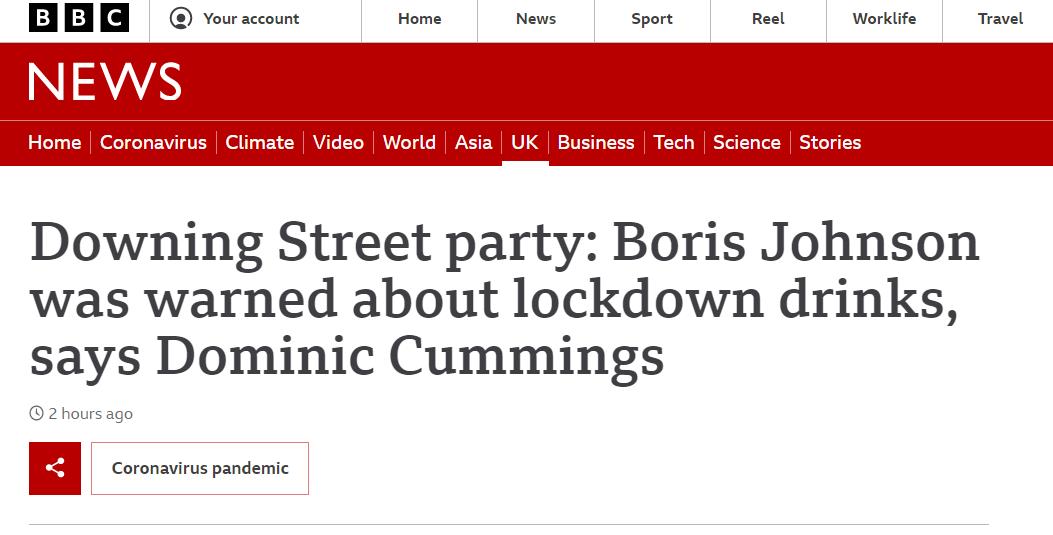1053x535 pixels.
Task: Open Worklife in top navigation
Action: pos(884,19)
